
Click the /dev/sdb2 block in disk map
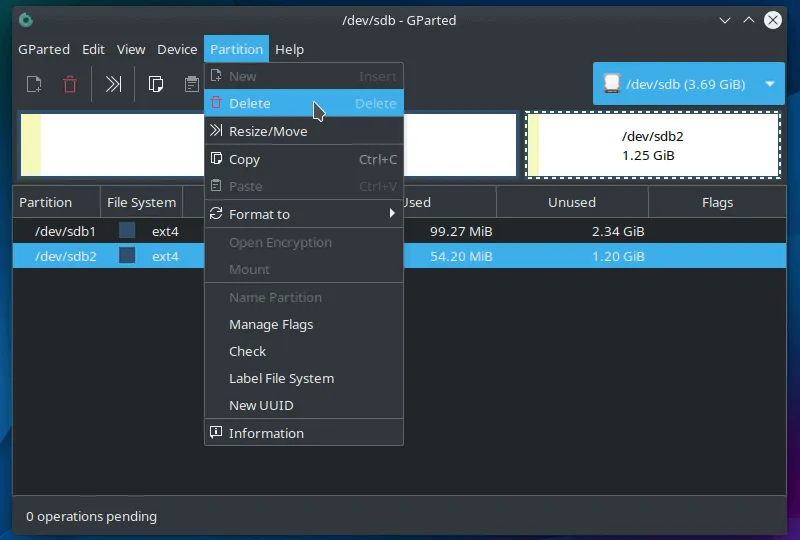pos(653,145)
